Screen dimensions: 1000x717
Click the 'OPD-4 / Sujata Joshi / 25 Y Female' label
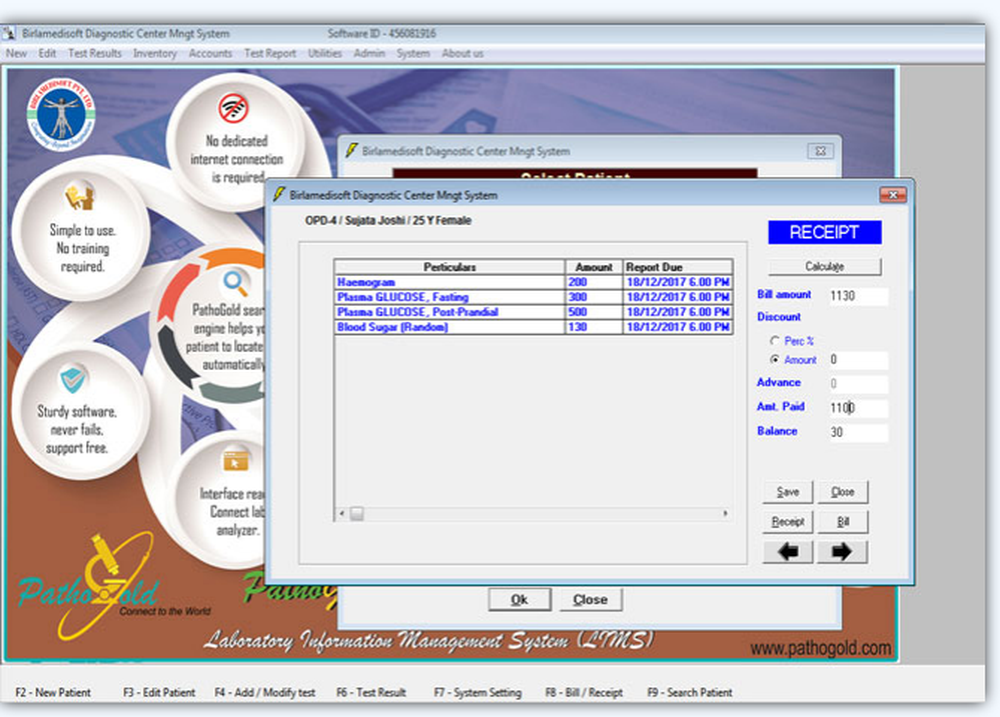pos(388,221)
